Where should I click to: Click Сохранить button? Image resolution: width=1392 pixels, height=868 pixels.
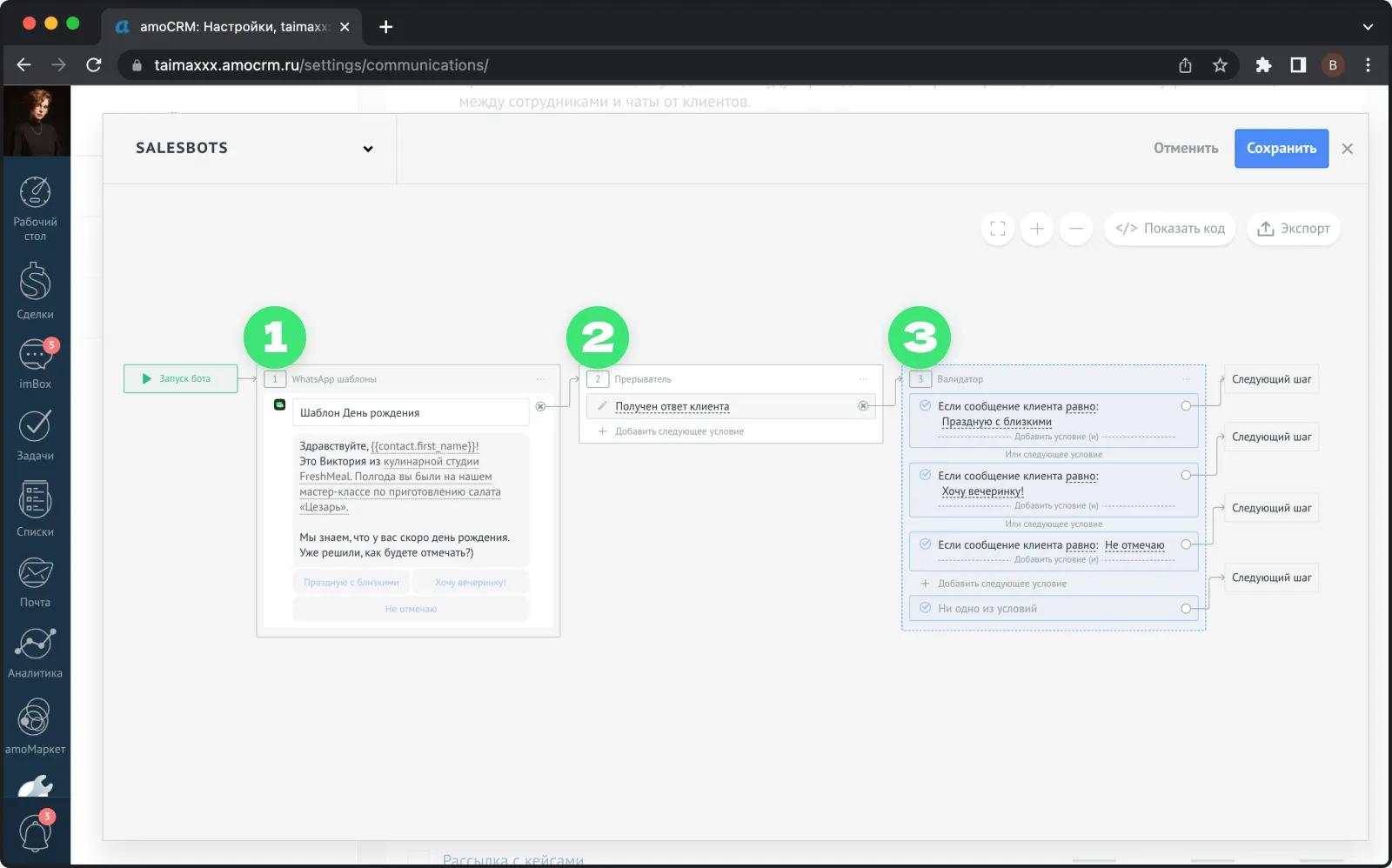(1282, 149)
